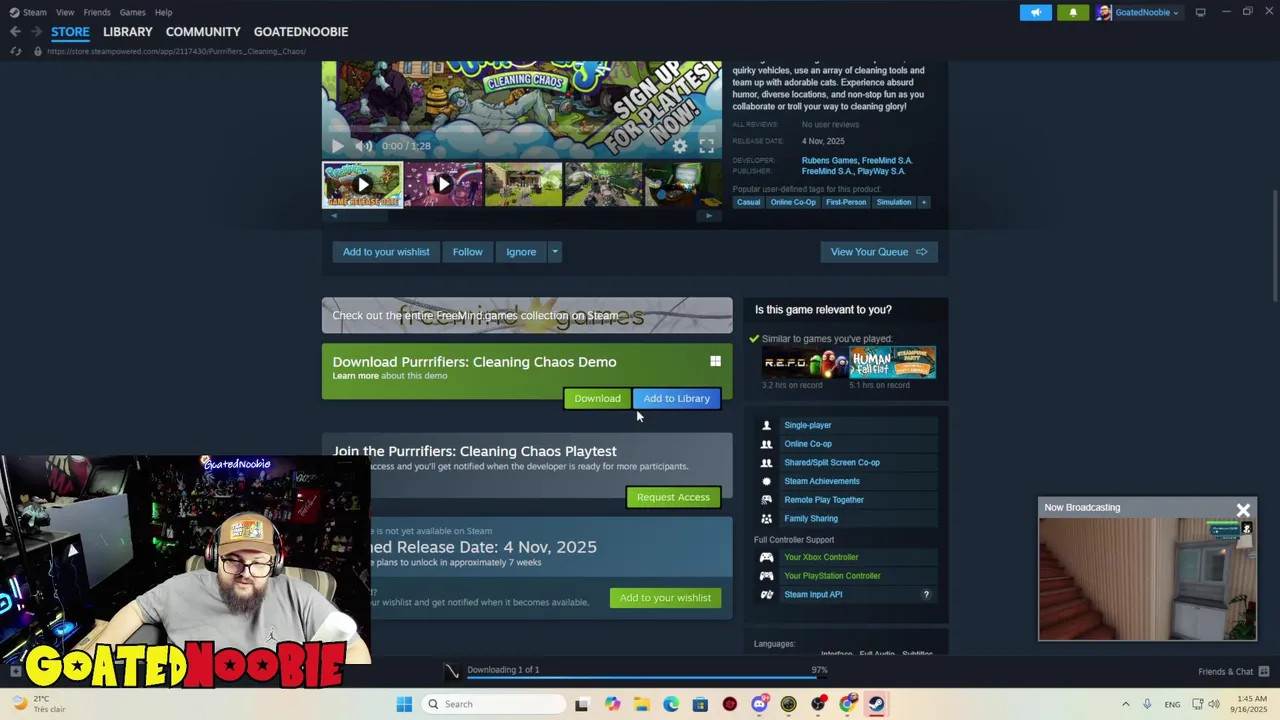This screenshot has height=720, width=1280.
Task: Switch to the STORE tab
Action: (70, 32)
